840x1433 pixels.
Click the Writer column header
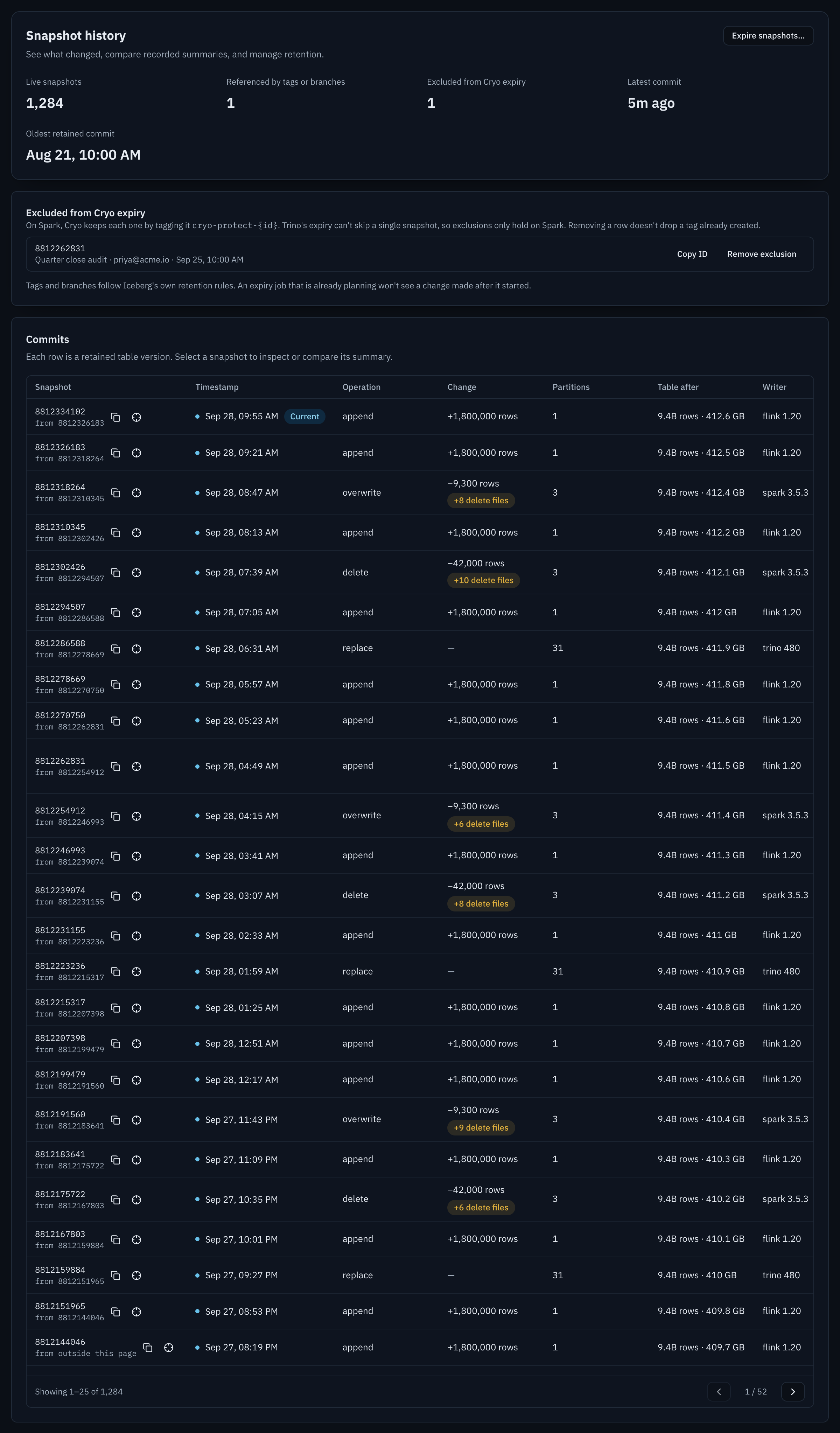click(774, 387)
